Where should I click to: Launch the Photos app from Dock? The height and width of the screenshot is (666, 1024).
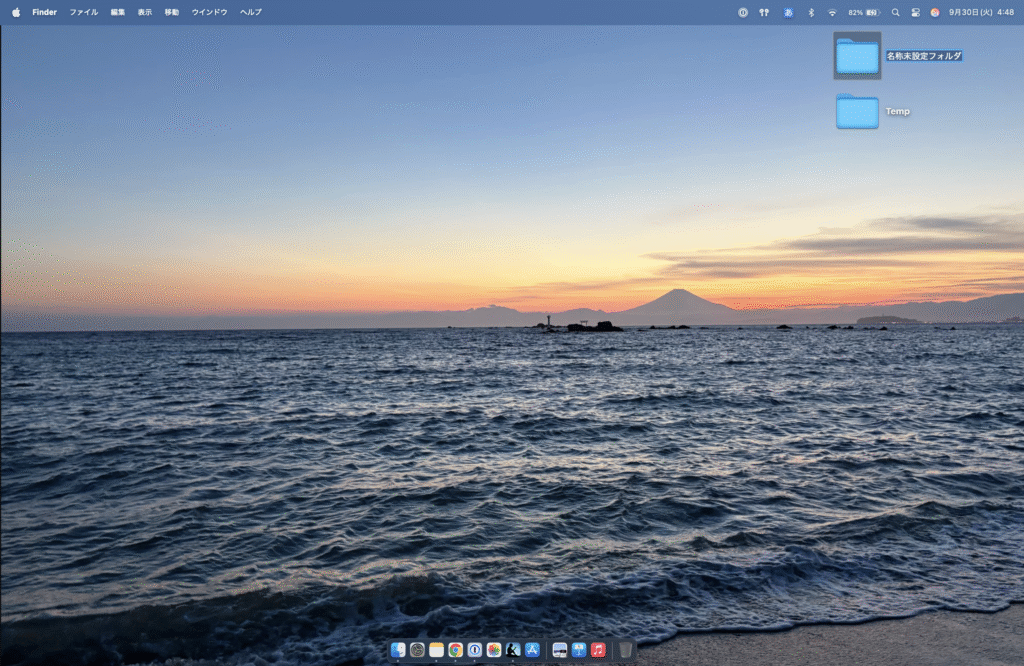[x=494, y=650]
